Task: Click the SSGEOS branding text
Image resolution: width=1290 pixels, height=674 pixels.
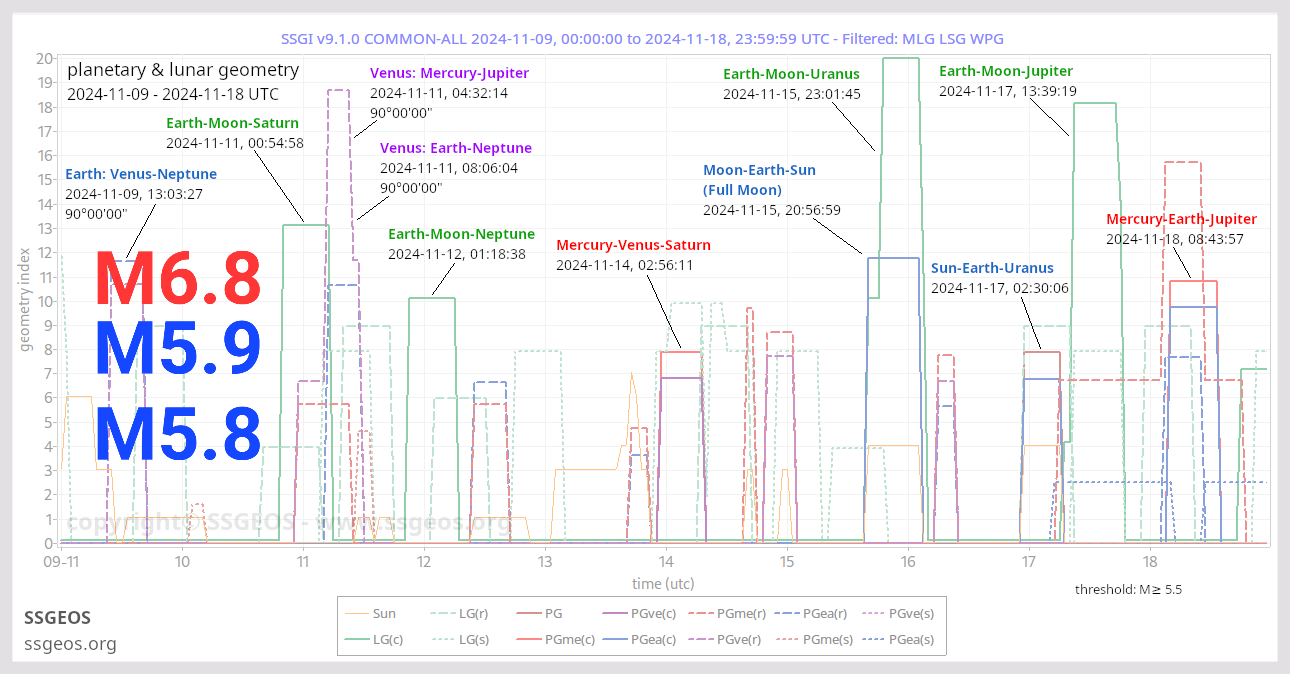Action: tap(57, 618)
